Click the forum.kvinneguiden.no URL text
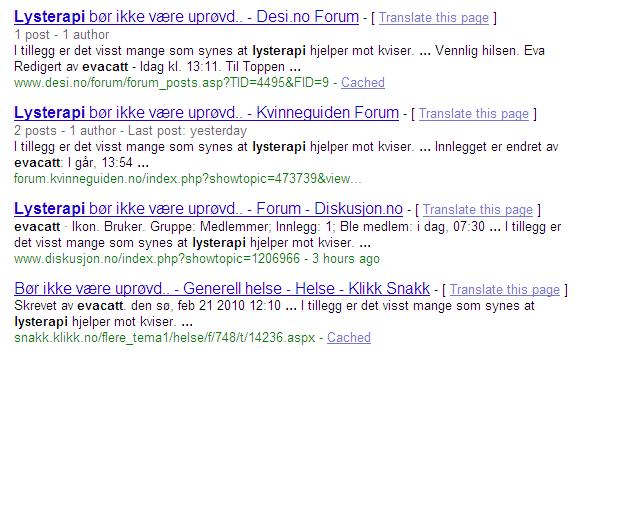This screenshot has width=640, height=512. pyautogui.click(x=188, y=178)
